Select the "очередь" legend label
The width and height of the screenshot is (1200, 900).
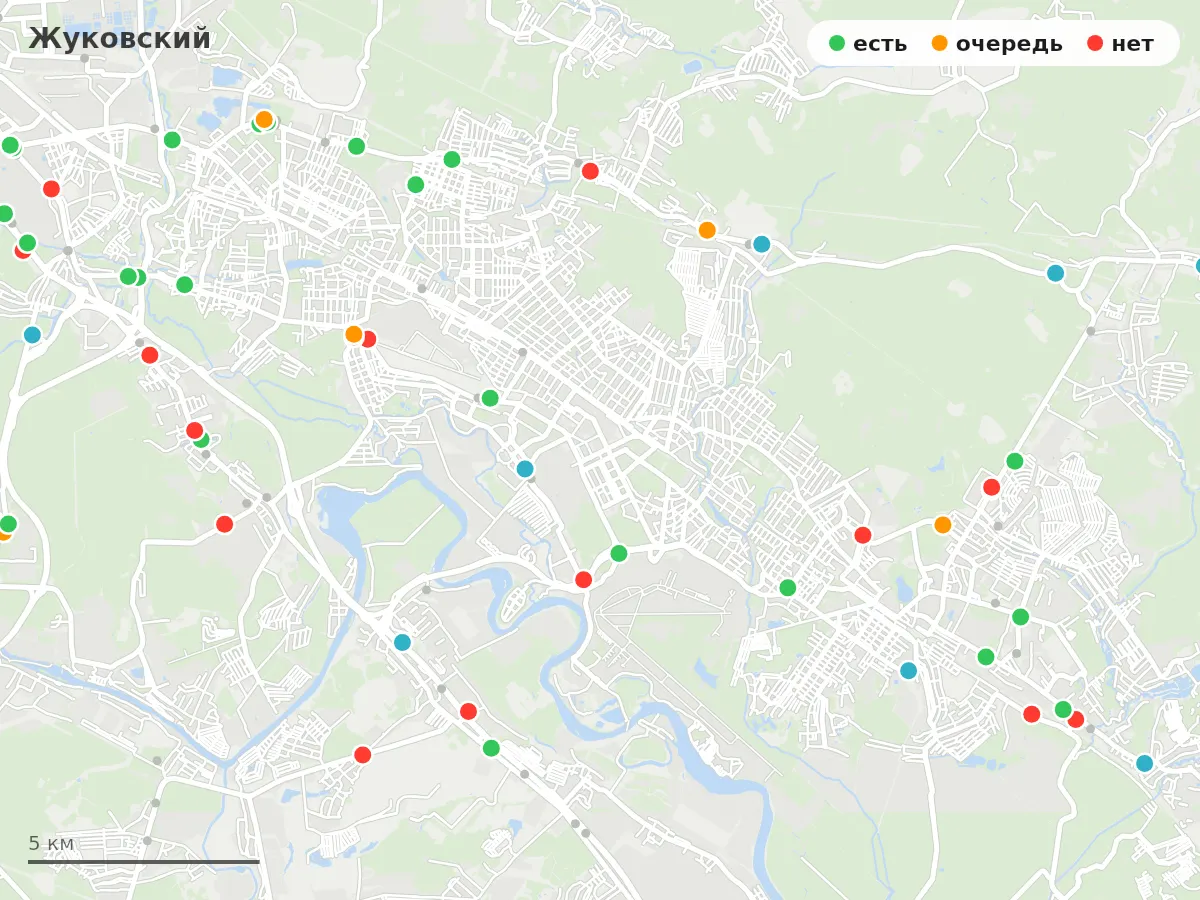click(1009, 44)
